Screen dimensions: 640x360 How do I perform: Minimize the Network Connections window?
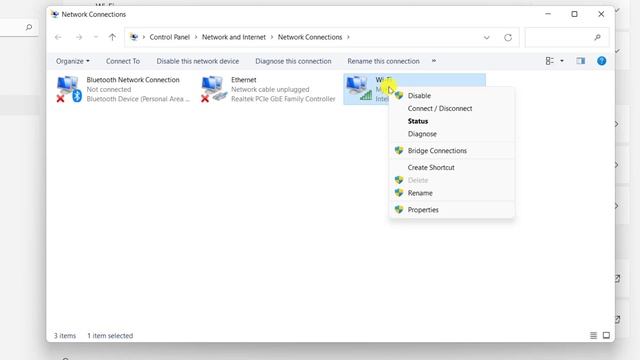click(548, 14)
